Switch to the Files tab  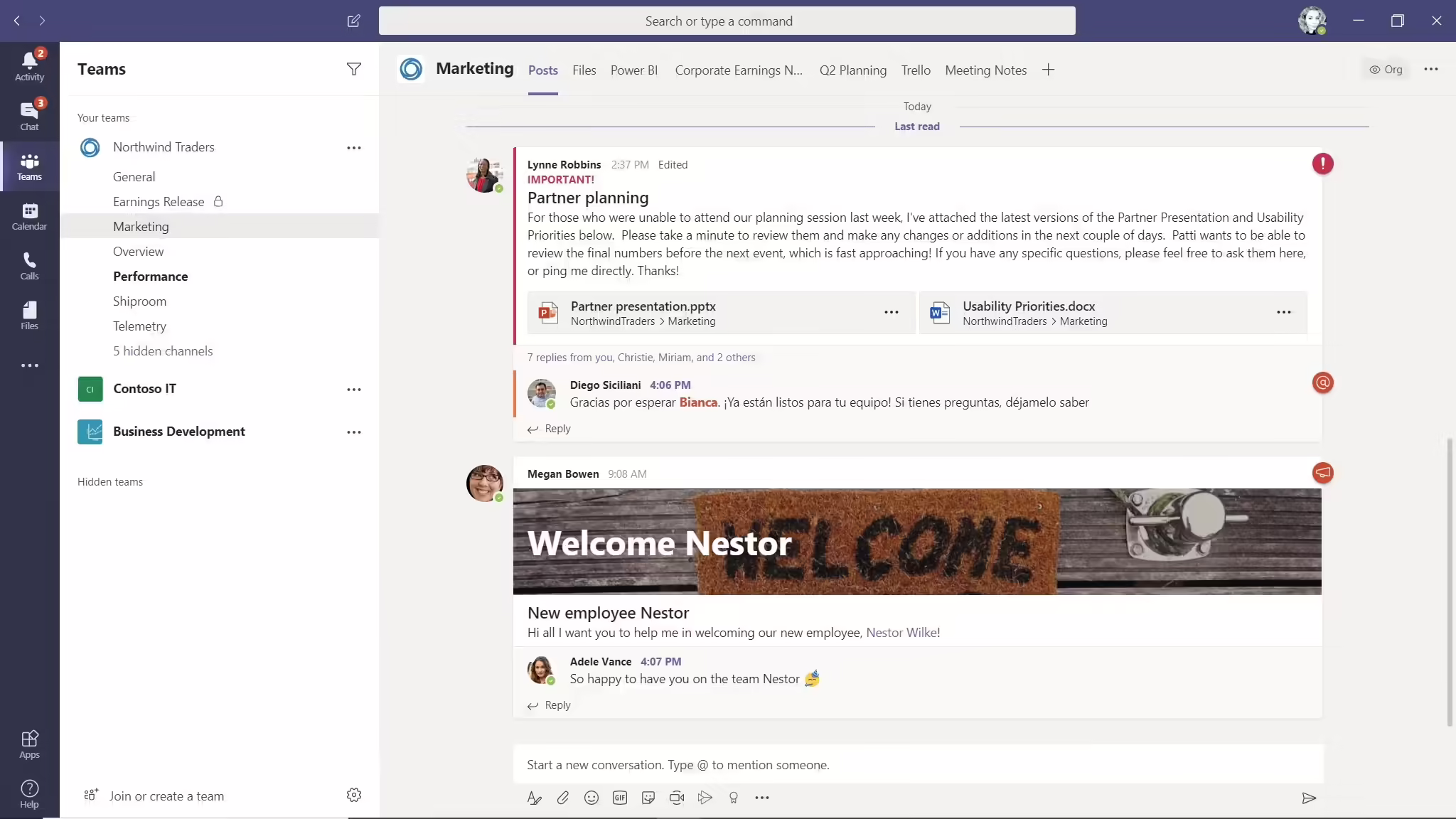point(584,70)
